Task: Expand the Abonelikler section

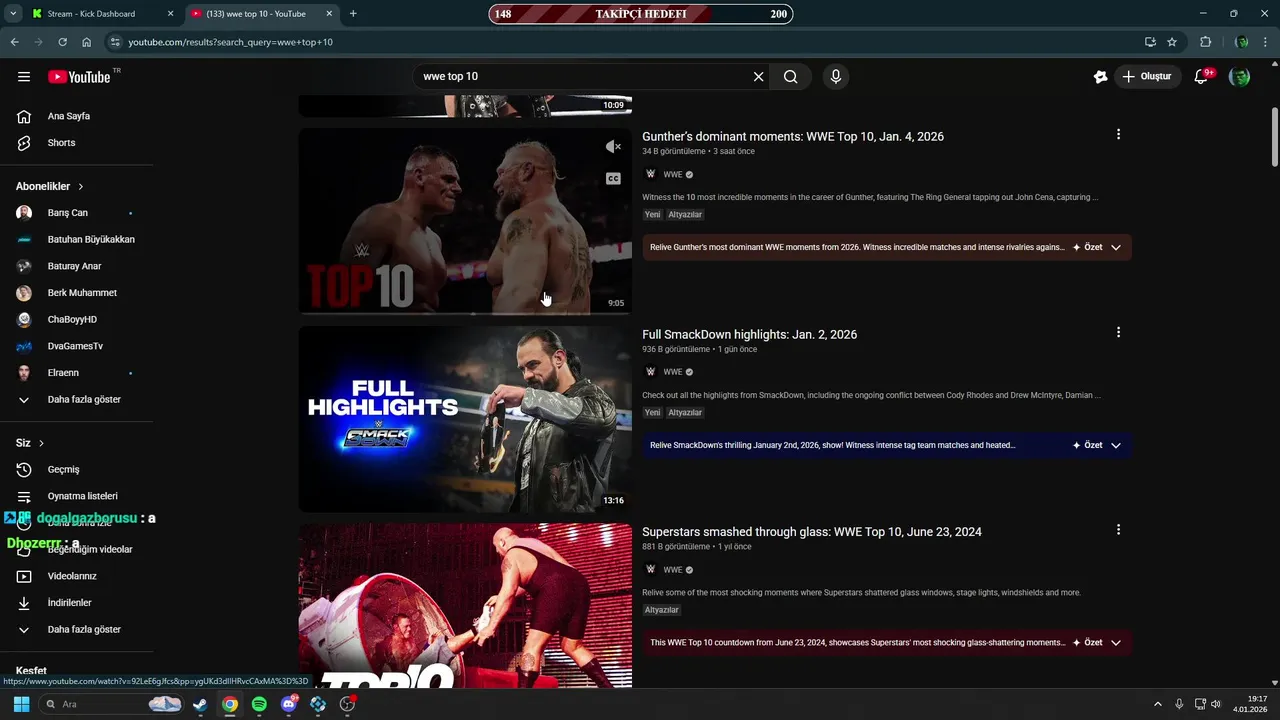Action: 50,187
